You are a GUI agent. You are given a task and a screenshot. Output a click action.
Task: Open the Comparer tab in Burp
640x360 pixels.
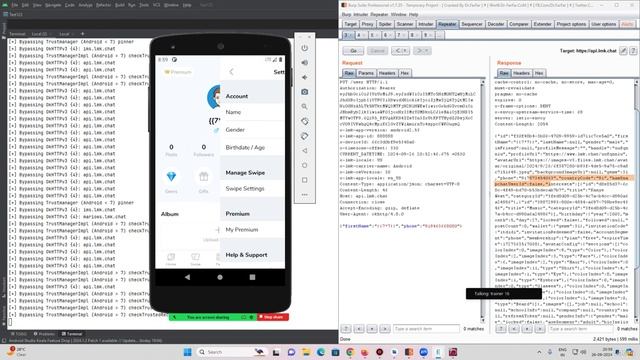(x=519, y=24)
